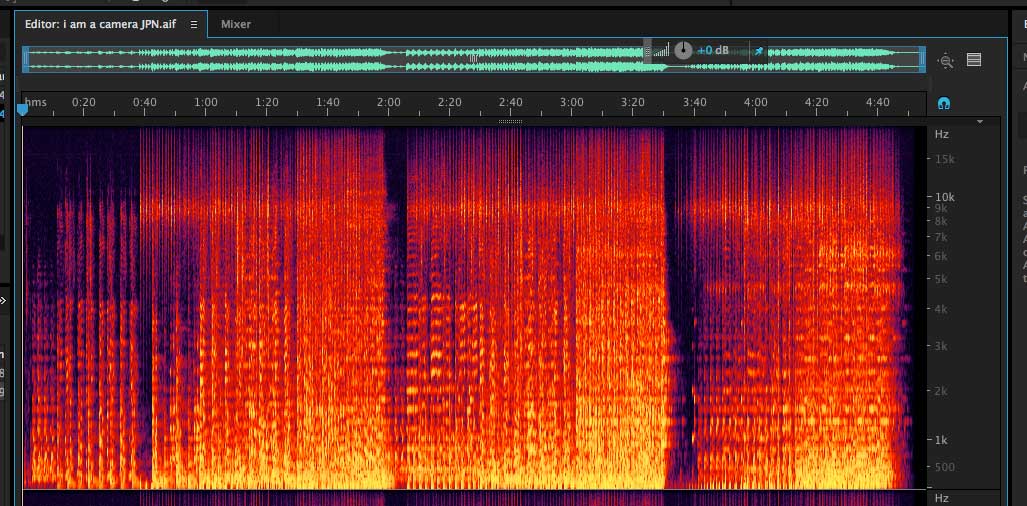Click the hms time format label
Viewport: 1027px width, 506px height.
tap(36, 102)
